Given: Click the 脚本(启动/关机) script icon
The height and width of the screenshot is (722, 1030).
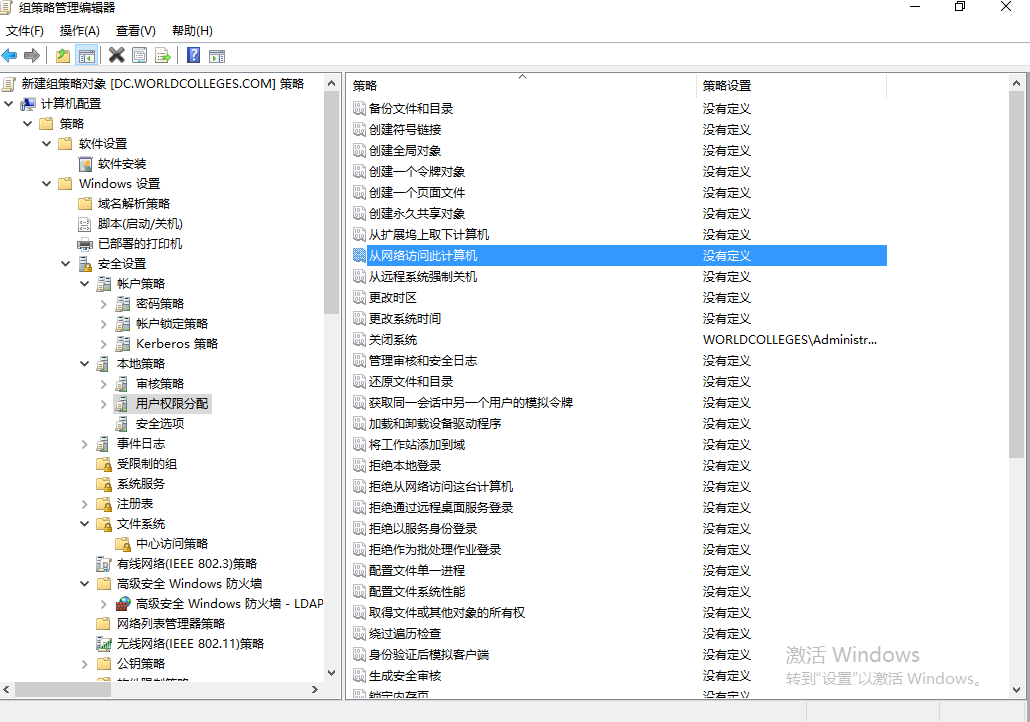Looking at the screenshot, I should (x=85, y=224).
